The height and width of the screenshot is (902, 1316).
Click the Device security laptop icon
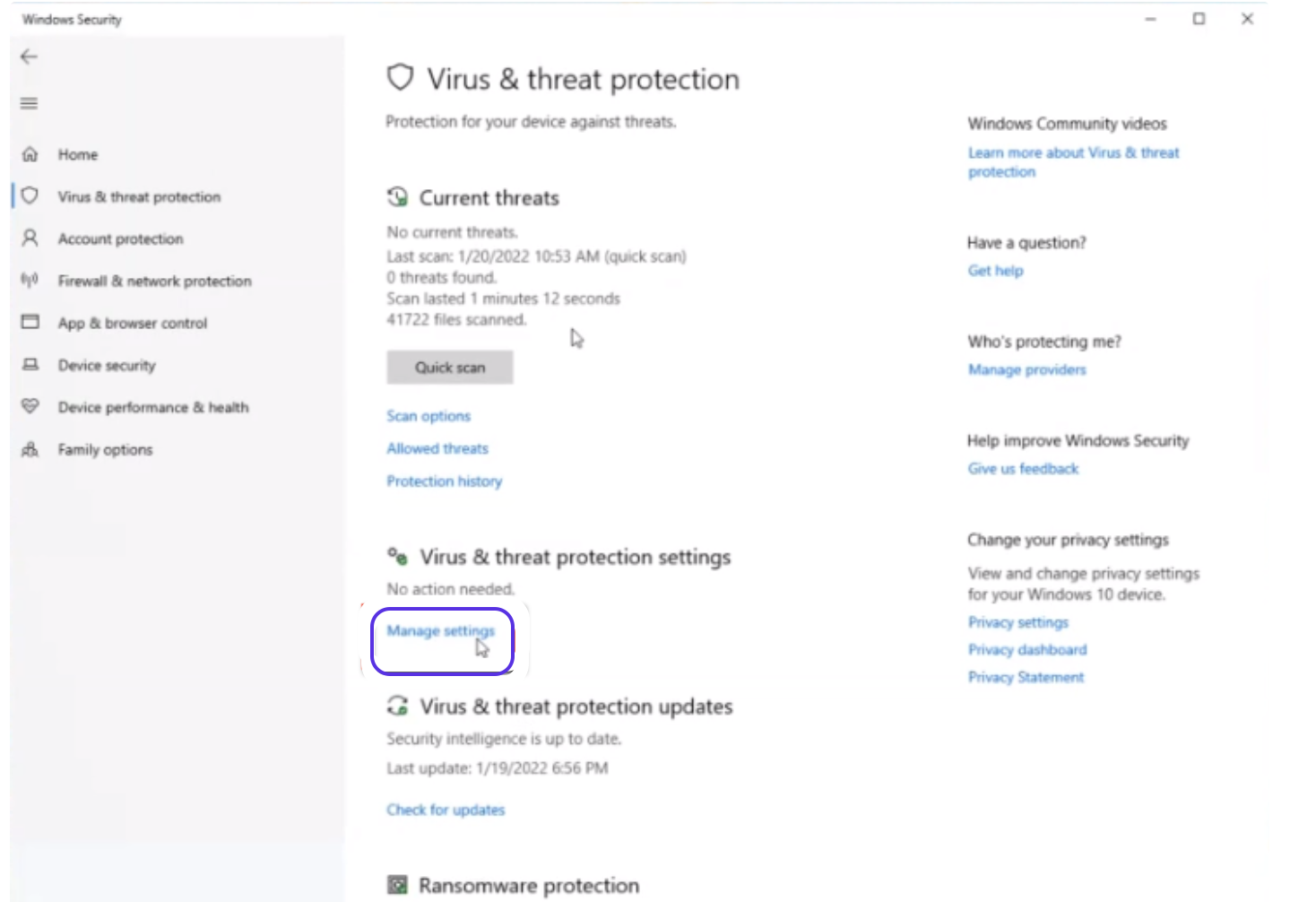[x=30, y=364]
